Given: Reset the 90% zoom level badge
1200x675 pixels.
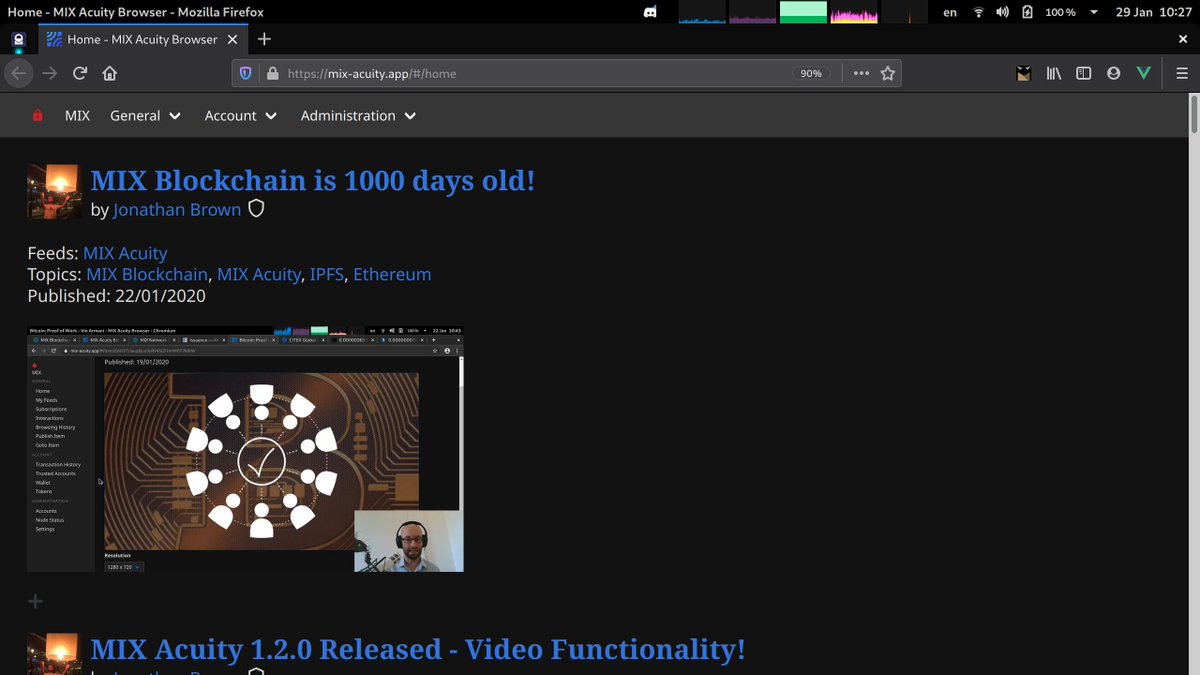Looking at the screenshot, I should point(811,73).
